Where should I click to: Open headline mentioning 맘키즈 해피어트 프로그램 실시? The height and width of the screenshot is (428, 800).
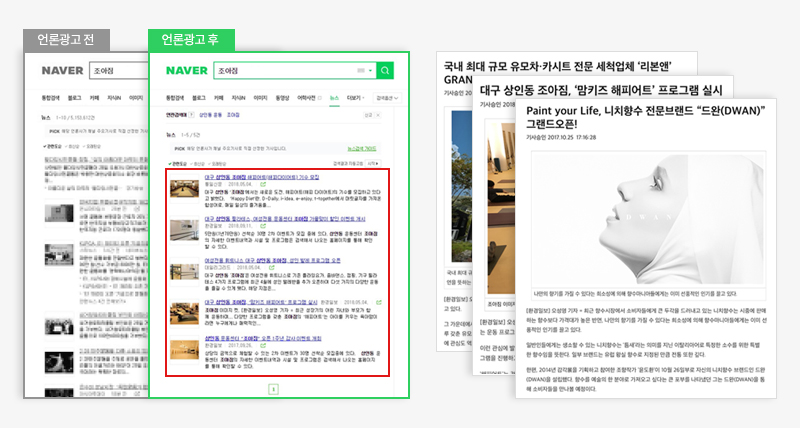[x=261, y=302]
